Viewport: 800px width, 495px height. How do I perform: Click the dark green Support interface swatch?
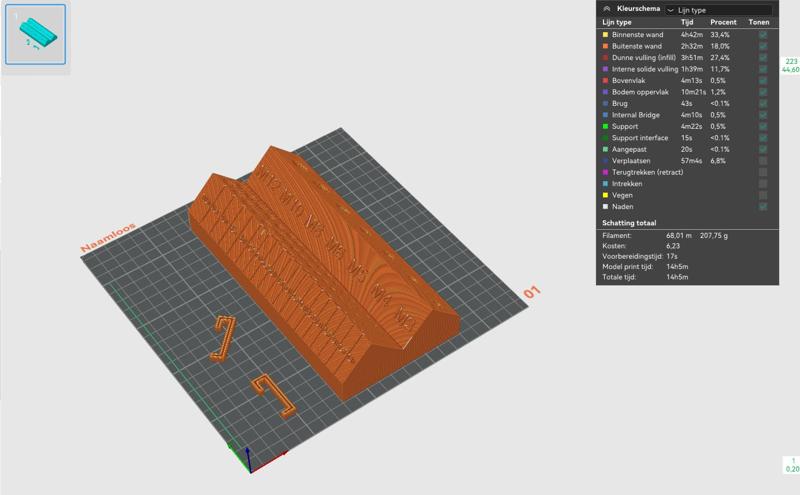point(606,138)
